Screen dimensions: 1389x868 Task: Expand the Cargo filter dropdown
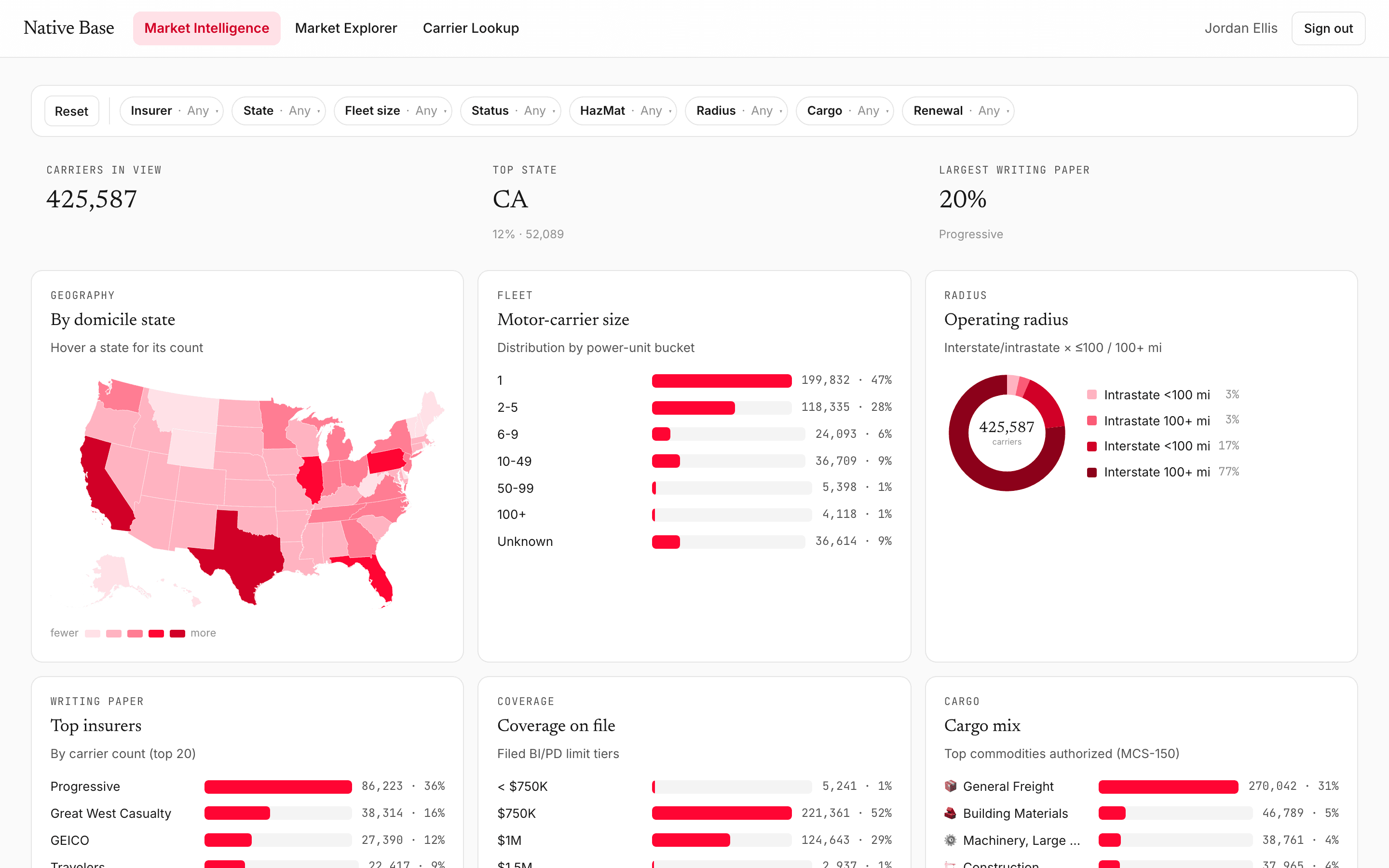pyautogui.click(x=845, y=111)
